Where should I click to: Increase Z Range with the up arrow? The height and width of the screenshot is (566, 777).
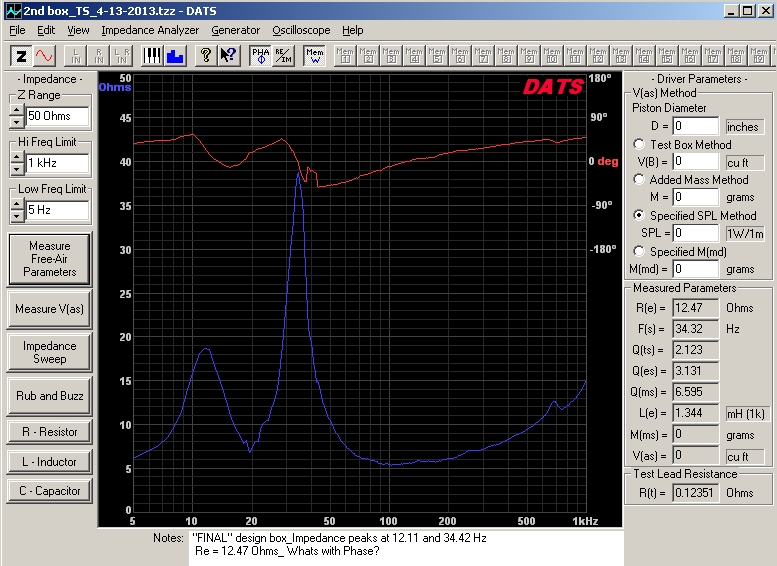point(17,111)
